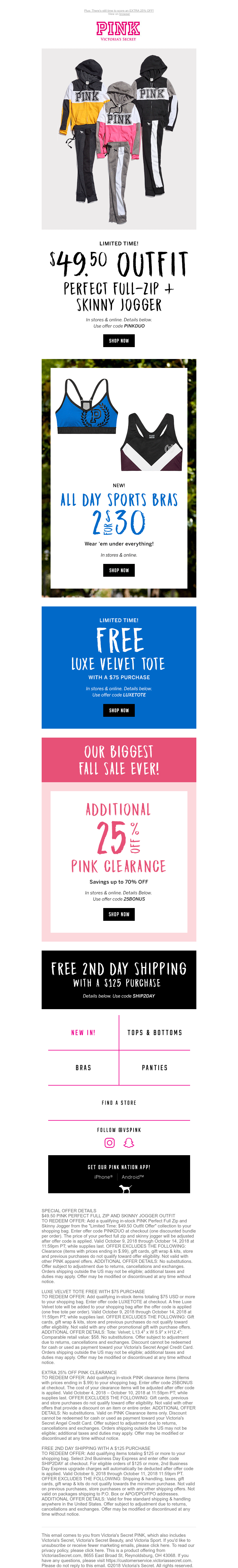Click Shop Now for 25% off PINK Clearance
The height and width of the screenshot is (1568, 238).
pos(119,914)
